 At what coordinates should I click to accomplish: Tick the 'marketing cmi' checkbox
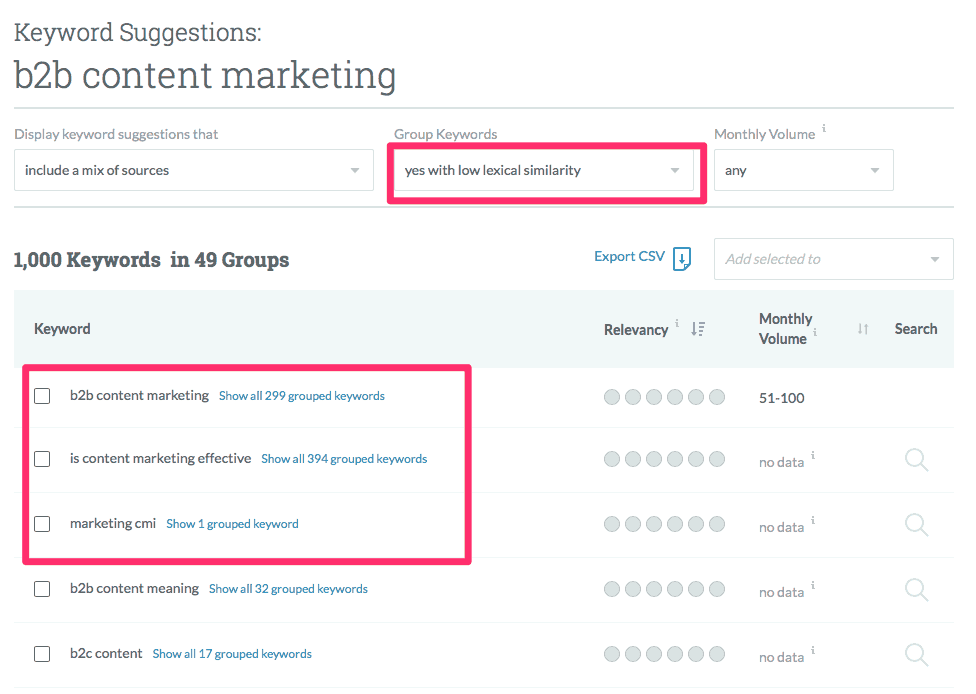(42, 524)
